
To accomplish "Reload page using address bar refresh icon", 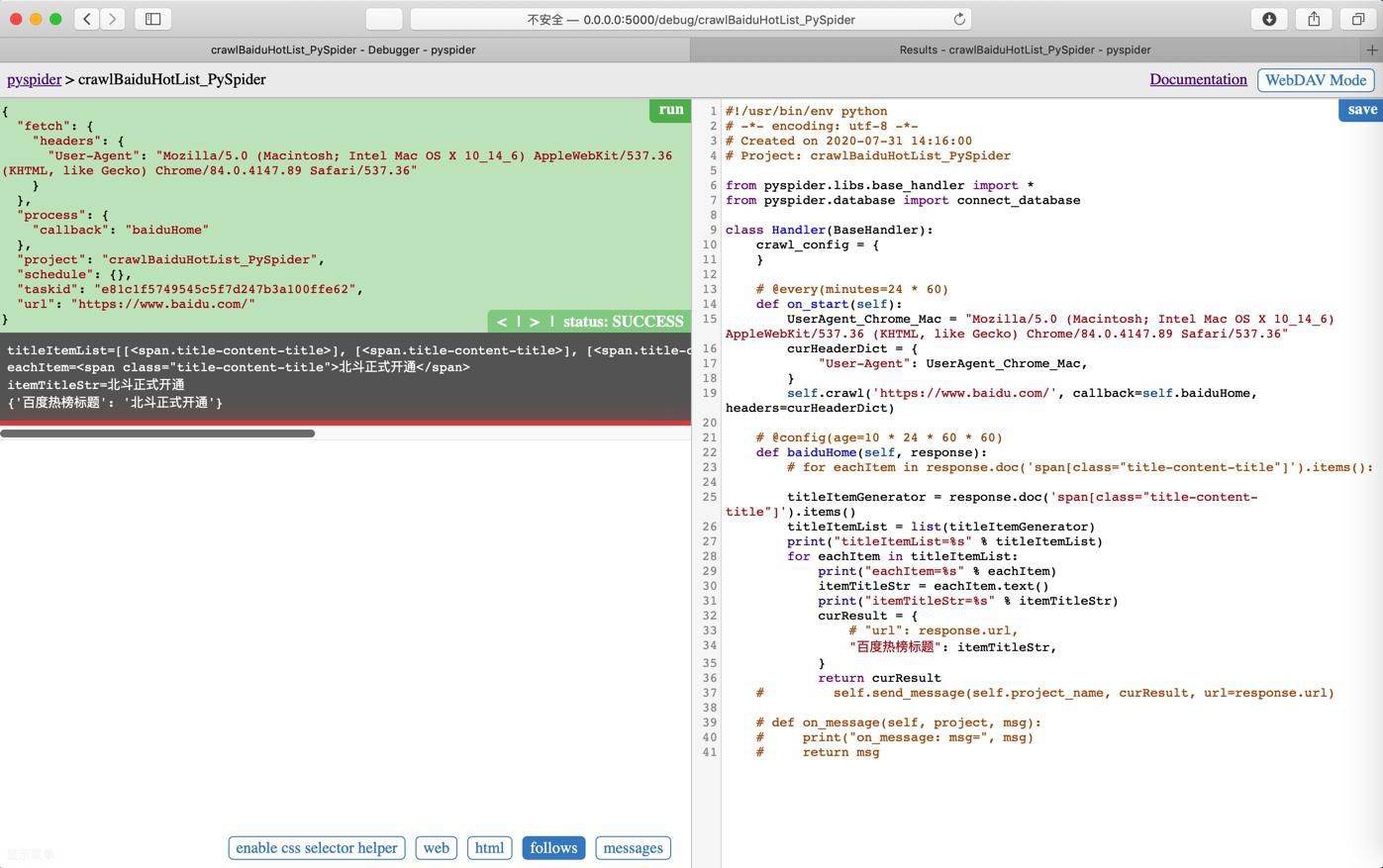I will click(x=958, y=19).
